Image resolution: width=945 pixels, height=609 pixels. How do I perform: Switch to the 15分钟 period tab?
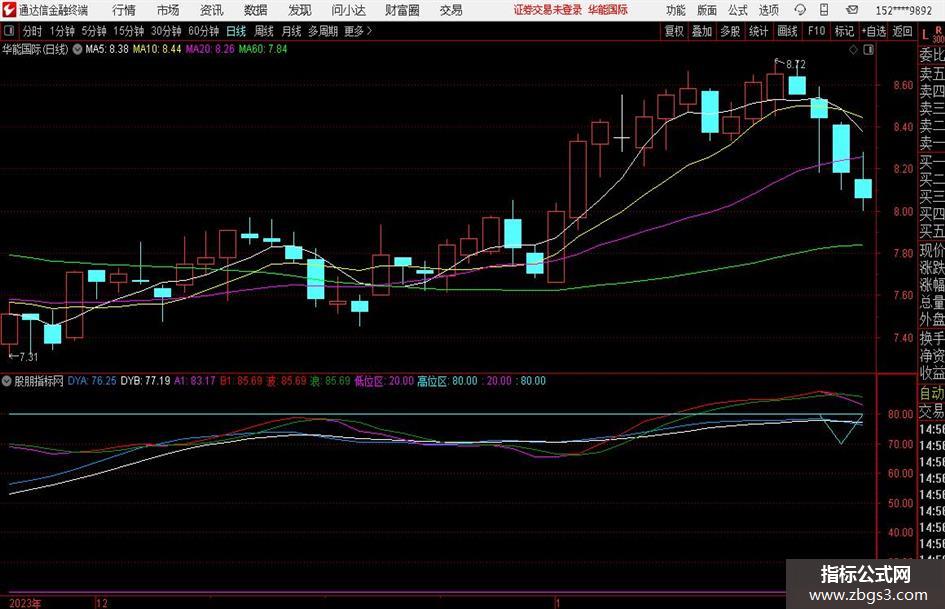[x=129, y=31]
